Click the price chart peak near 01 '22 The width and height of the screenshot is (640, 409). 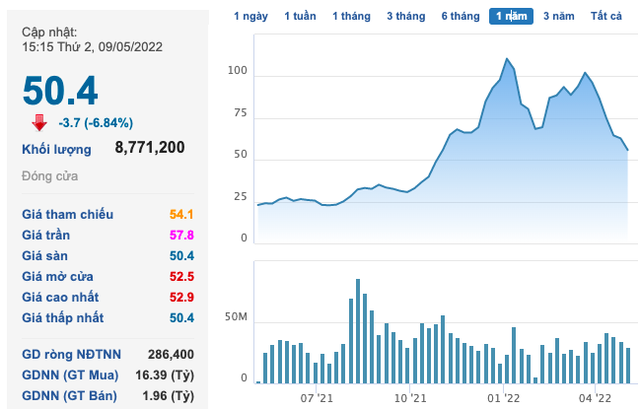pyautogui.click(x=508, y=59)
